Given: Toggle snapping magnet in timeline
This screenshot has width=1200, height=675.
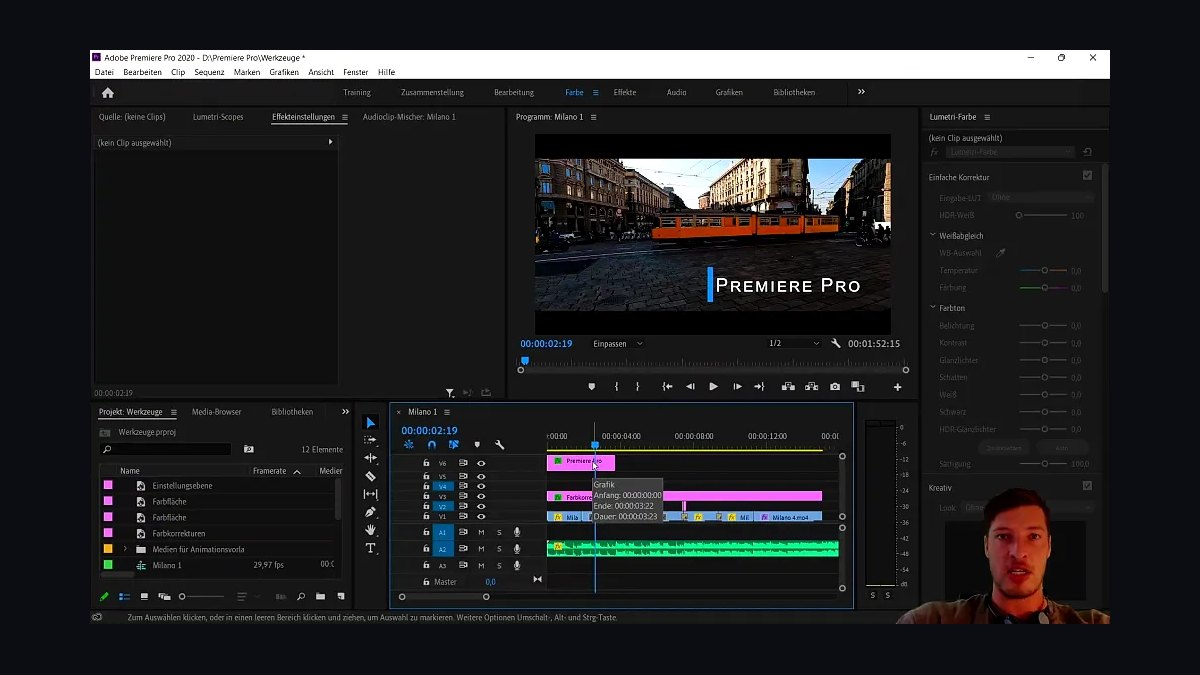Looking at the screenshot, I should point(432,445).
